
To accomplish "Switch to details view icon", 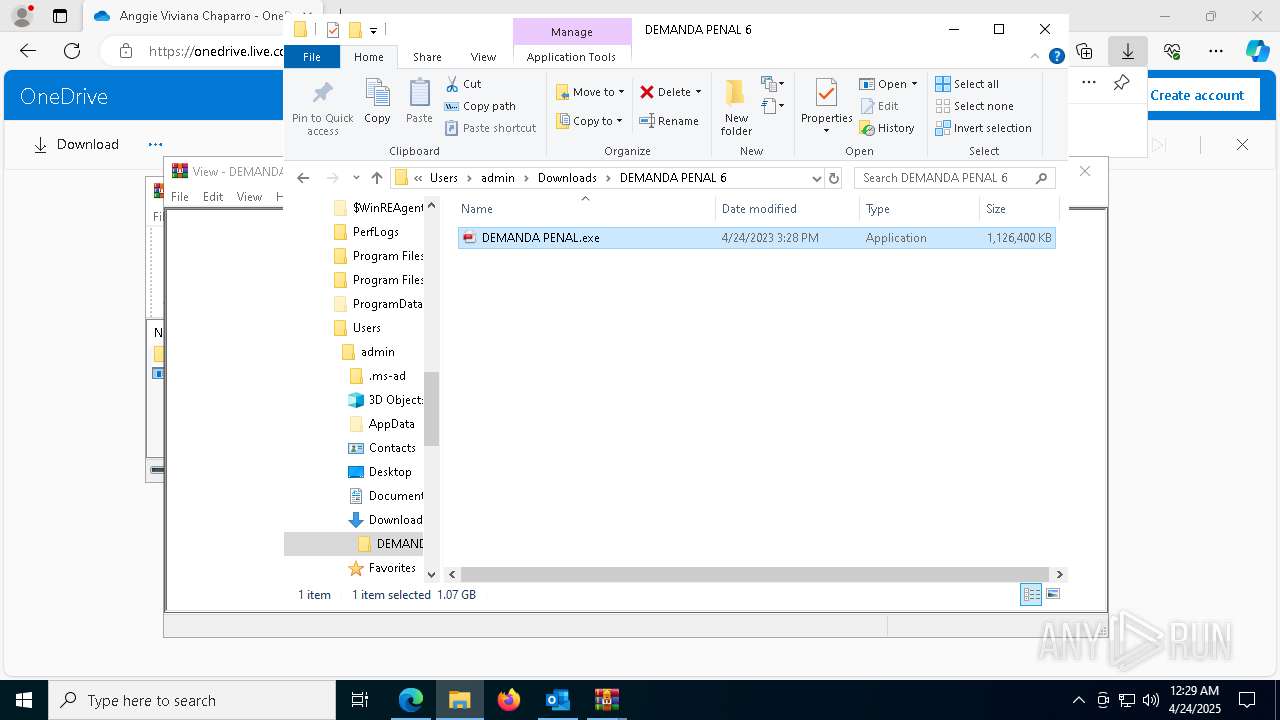I will tap(1031, 595).
